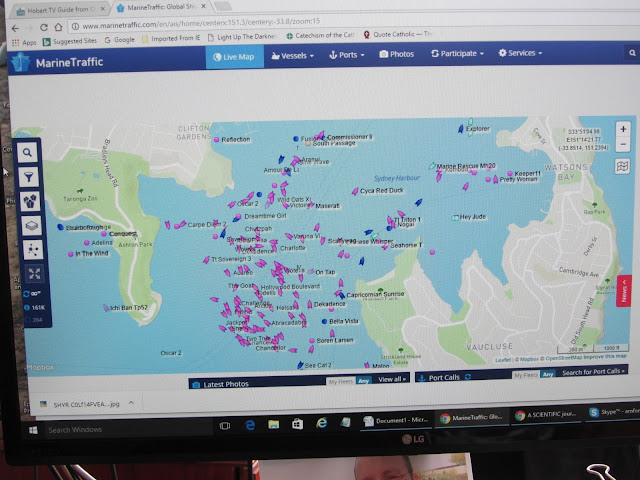This screenshot has height=480, width=640.
Task: Click the Hey Jude vessel marker
Action: click(456, 218)
